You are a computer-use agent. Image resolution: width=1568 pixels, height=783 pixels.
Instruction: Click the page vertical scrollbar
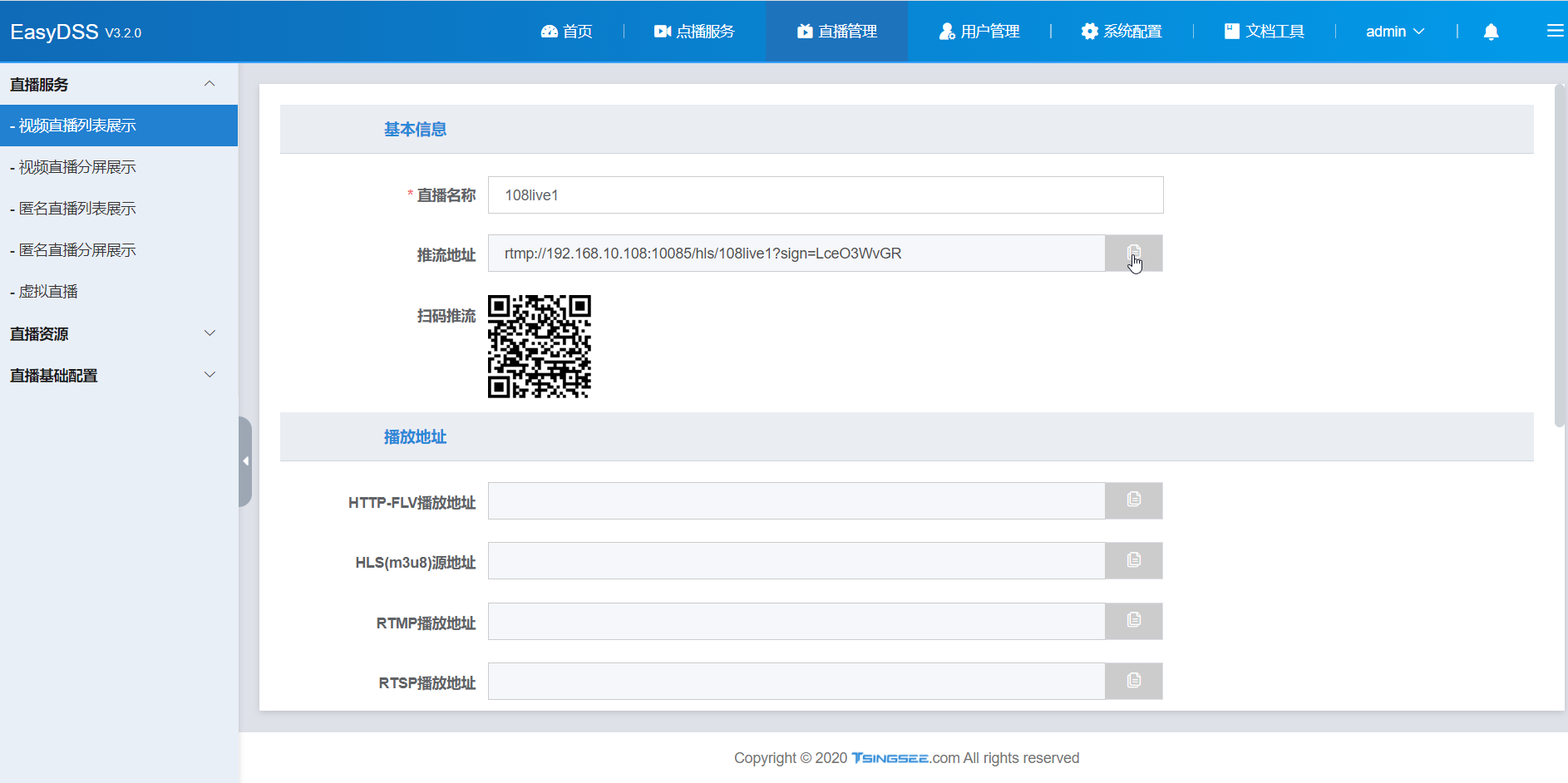1560,256
